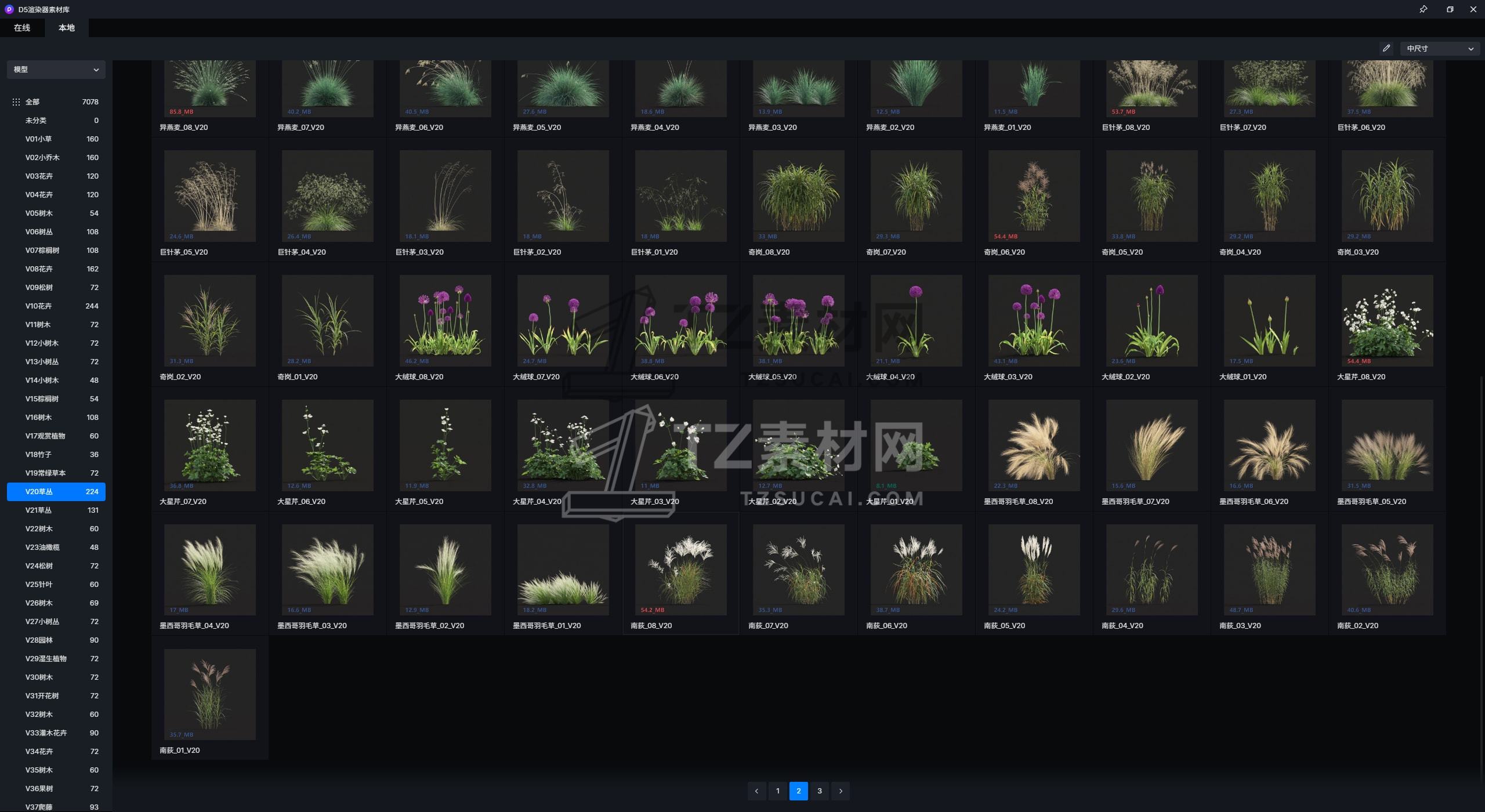Image resolution: width=1485 pixels, height=812 pixels.
Task: Pick the 大绒球_08_V20 flower thumbnail
Action: (445, 321)
